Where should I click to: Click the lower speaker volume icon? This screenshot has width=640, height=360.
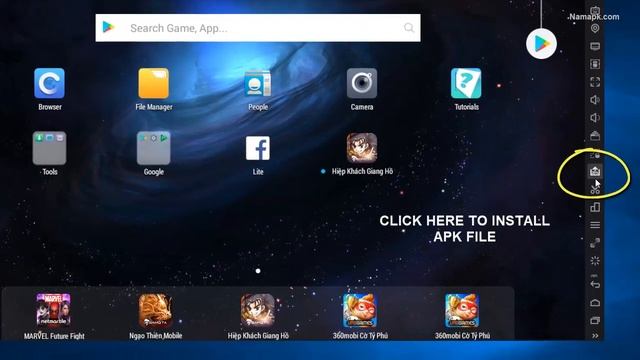pyautogui.click(x=595, y=118)
